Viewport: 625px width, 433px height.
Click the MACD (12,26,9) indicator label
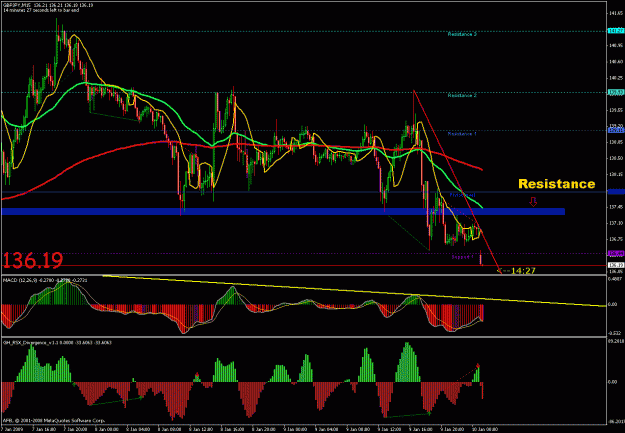(x=45, y=280)
